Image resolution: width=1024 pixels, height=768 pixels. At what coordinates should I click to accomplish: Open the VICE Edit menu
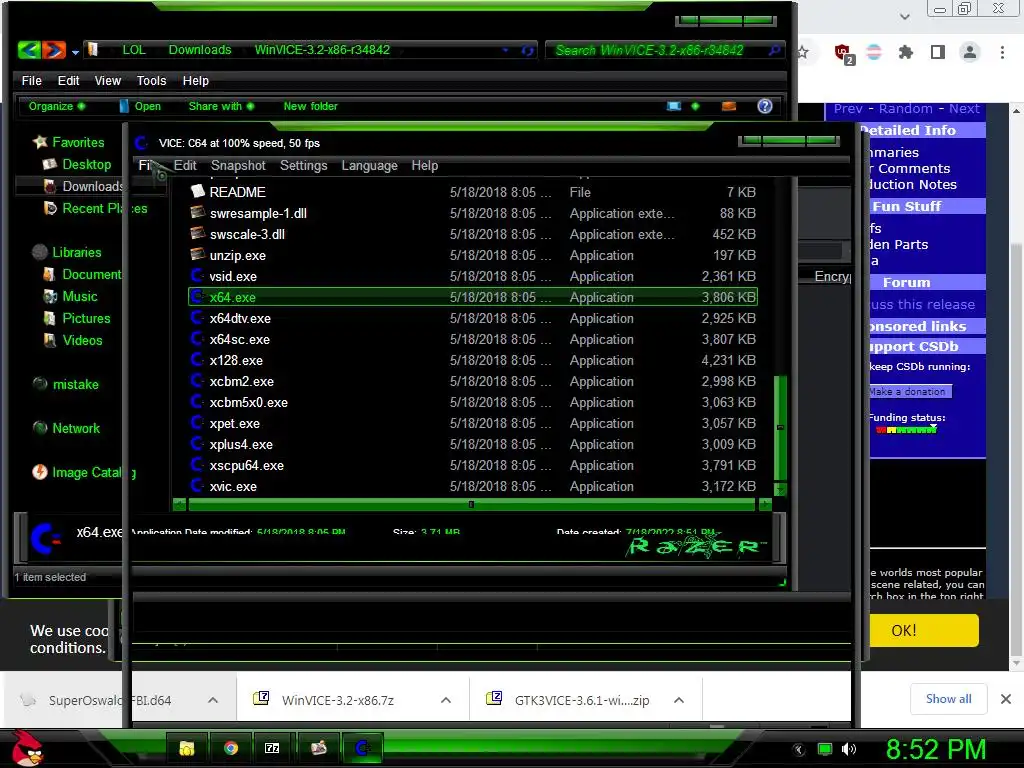tap(185, 165)
